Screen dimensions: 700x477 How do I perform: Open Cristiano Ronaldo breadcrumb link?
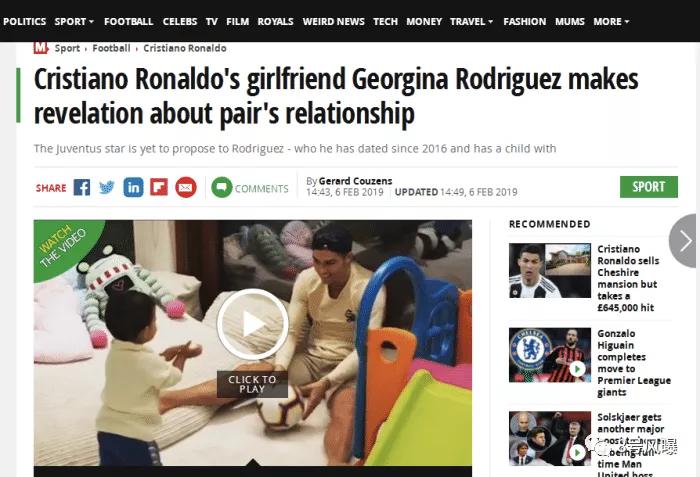(185, 48)
